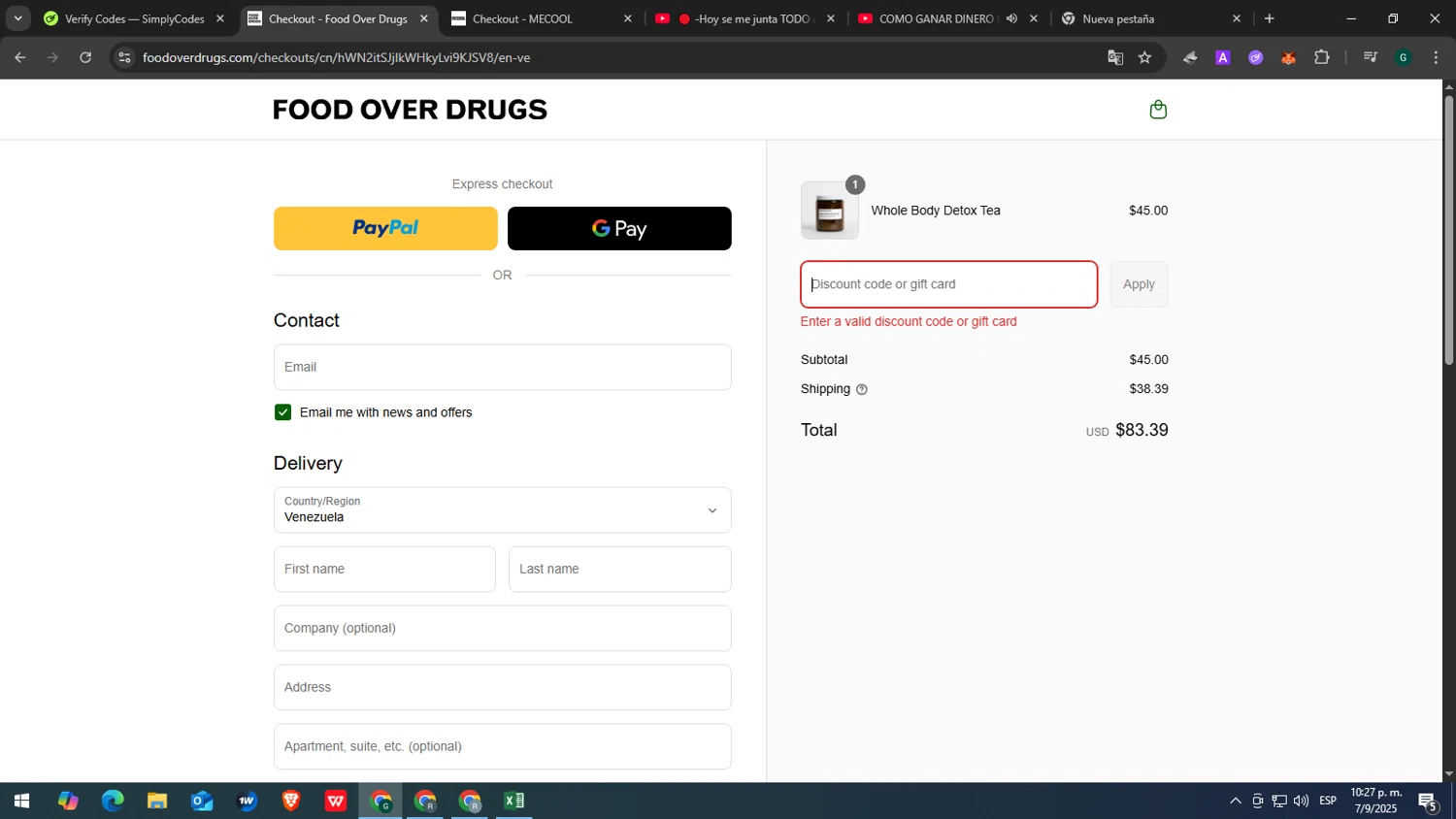Screen dimensions: 1456x819
Task: Open Windows Start menu
Action: tap(21, 801)
